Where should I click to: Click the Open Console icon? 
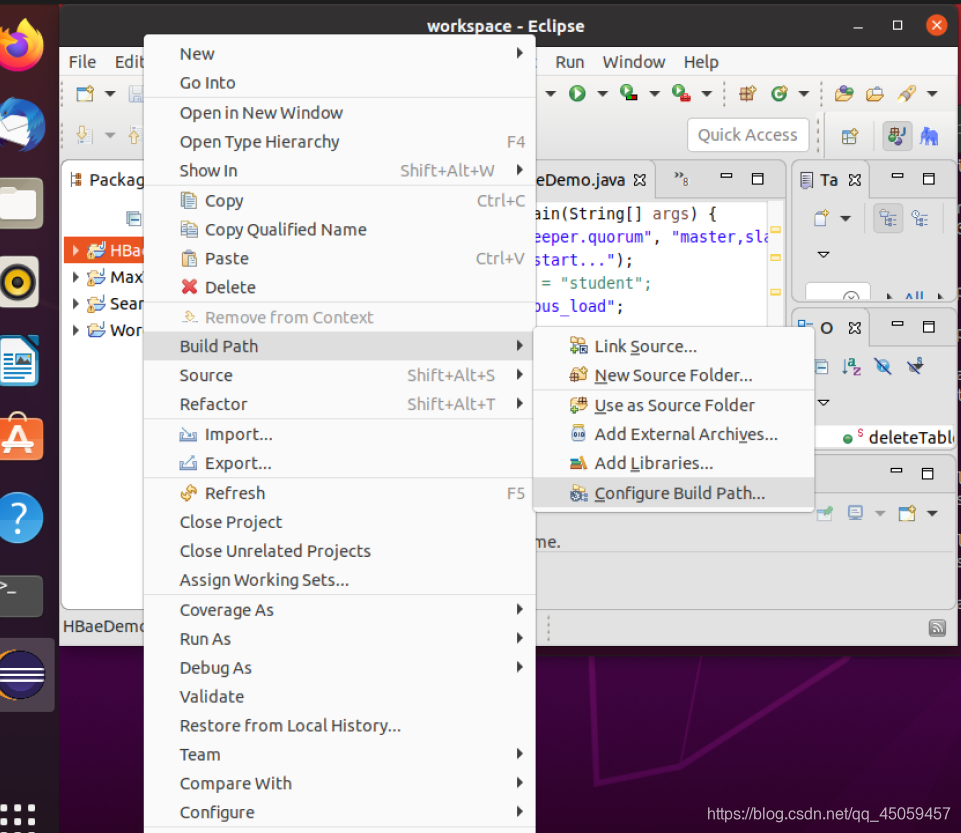click(x=906, y=512)
